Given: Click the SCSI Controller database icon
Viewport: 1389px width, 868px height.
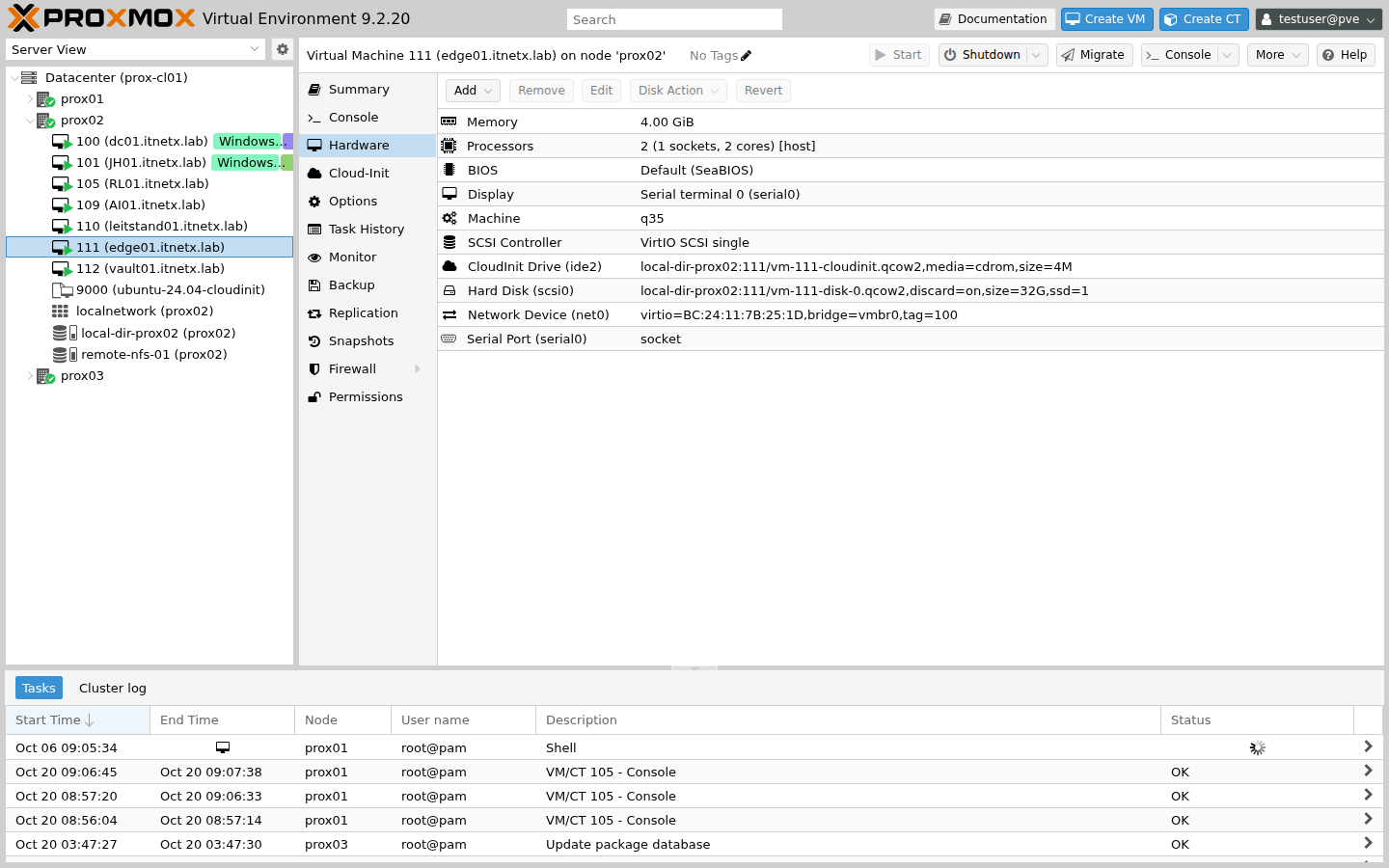Looking at the screenshot, I should coord(449,242).
